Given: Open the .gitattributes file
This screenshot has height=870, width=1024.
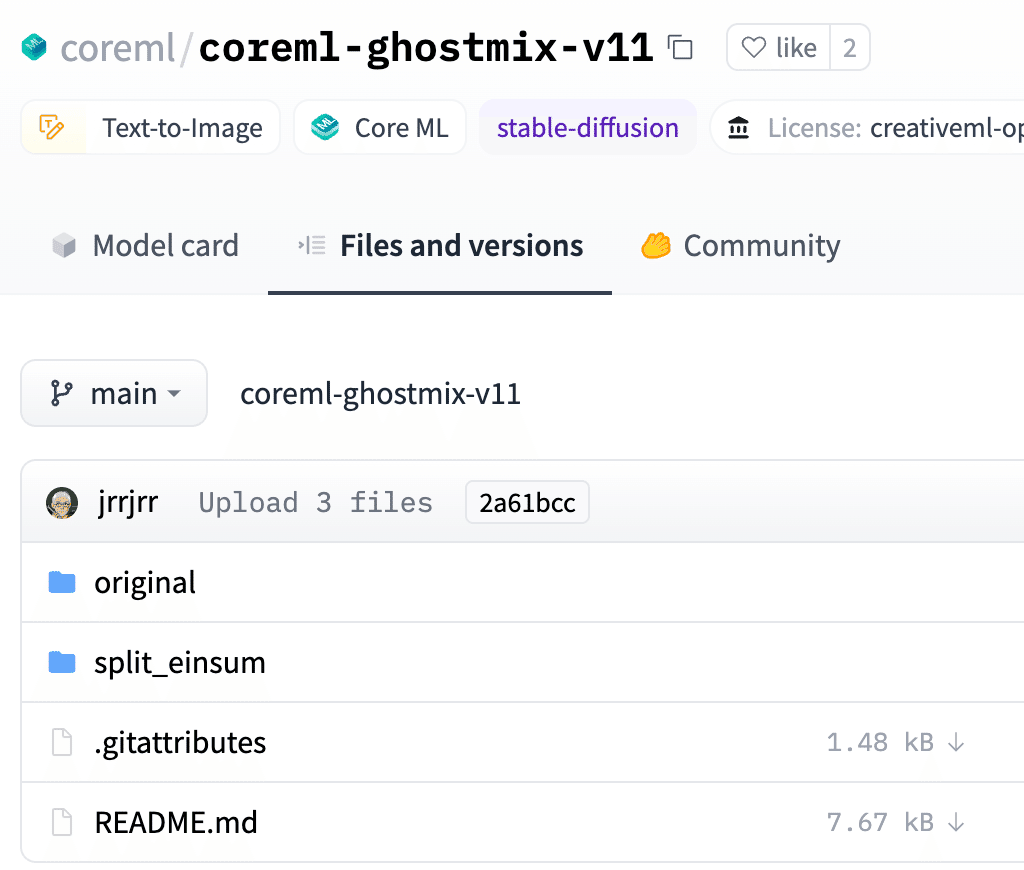Looking at the screenshot, I should (x=180, y=743).
